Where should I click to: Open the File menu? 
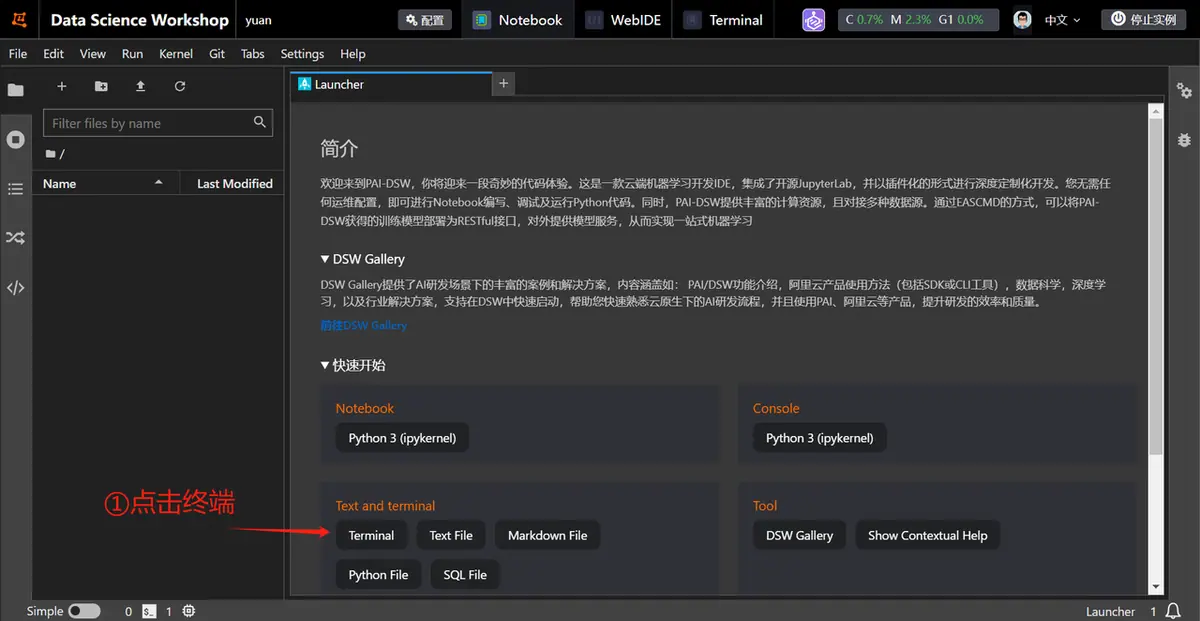tap(18, 54)
